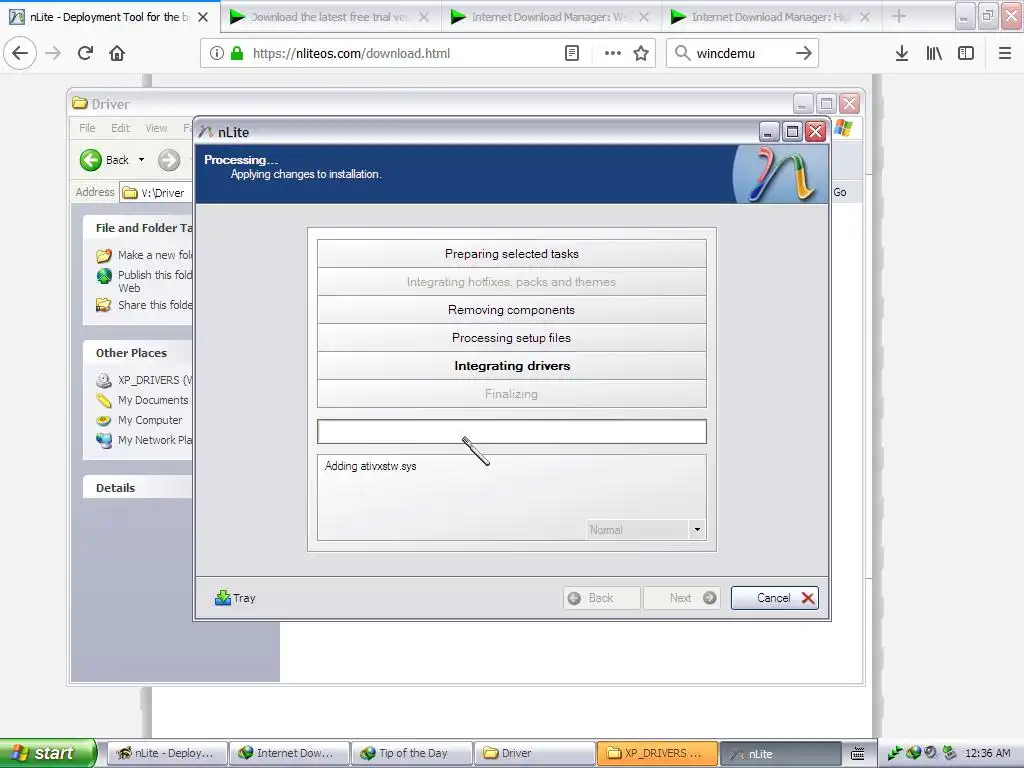
Task: Click Back arrow in Driver window
Action: point(104,160)
